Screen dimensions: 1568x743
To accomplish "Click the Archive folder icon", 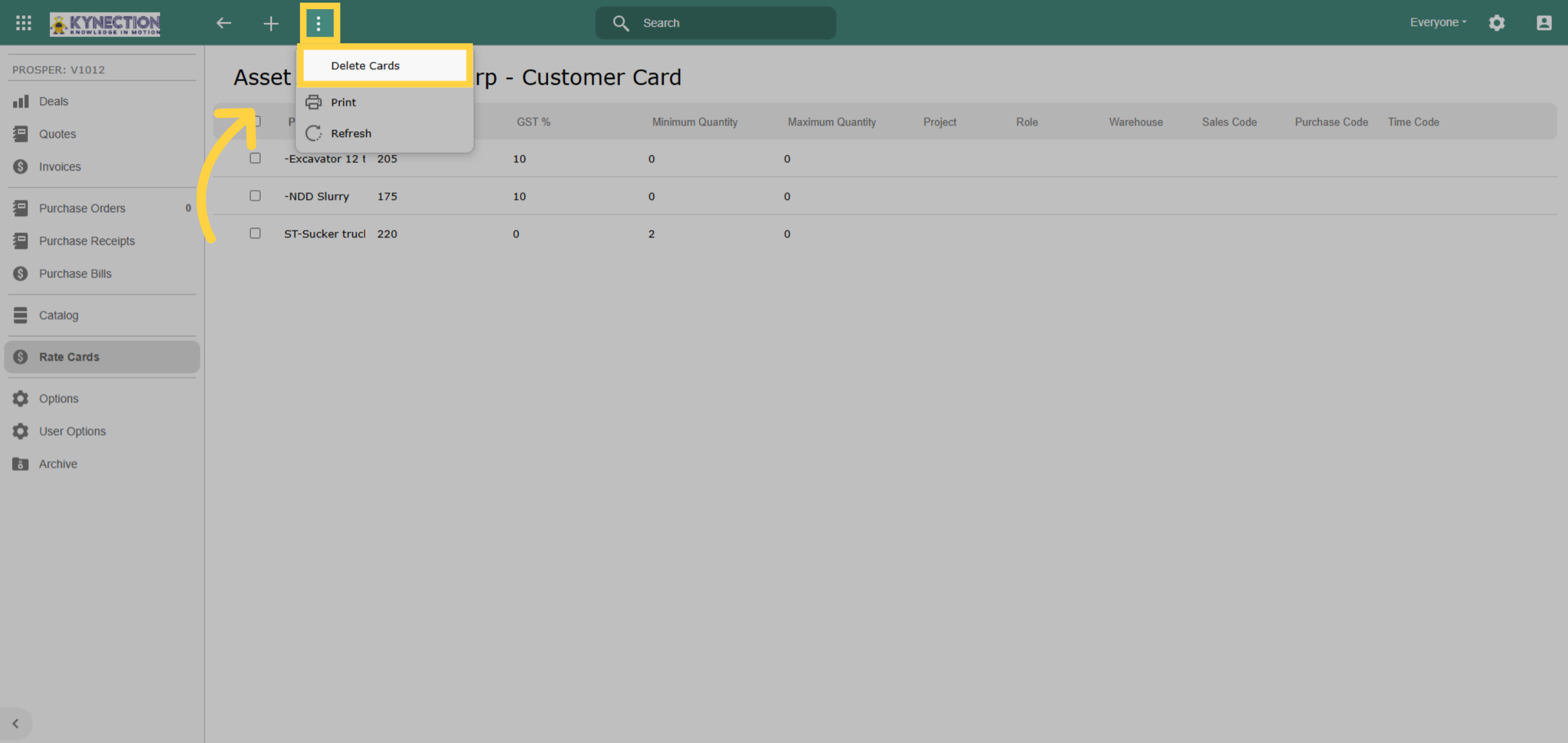I will 21,464.
